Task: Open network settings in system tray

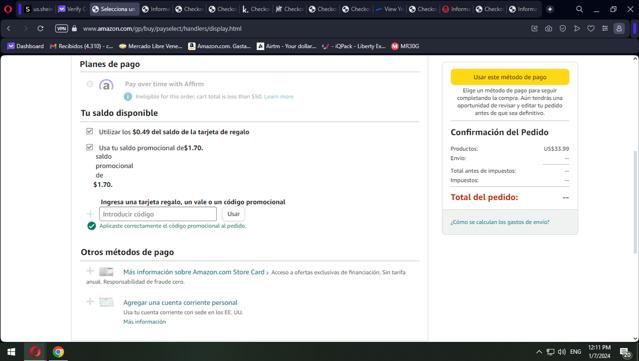Action: (x=551, y=352)
